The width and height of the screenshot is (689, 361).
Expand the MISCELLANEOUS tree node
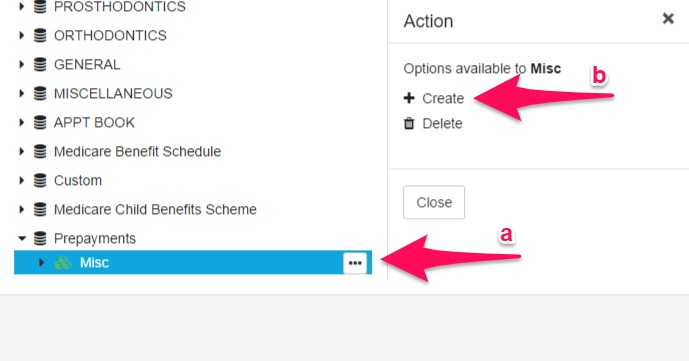22,94
